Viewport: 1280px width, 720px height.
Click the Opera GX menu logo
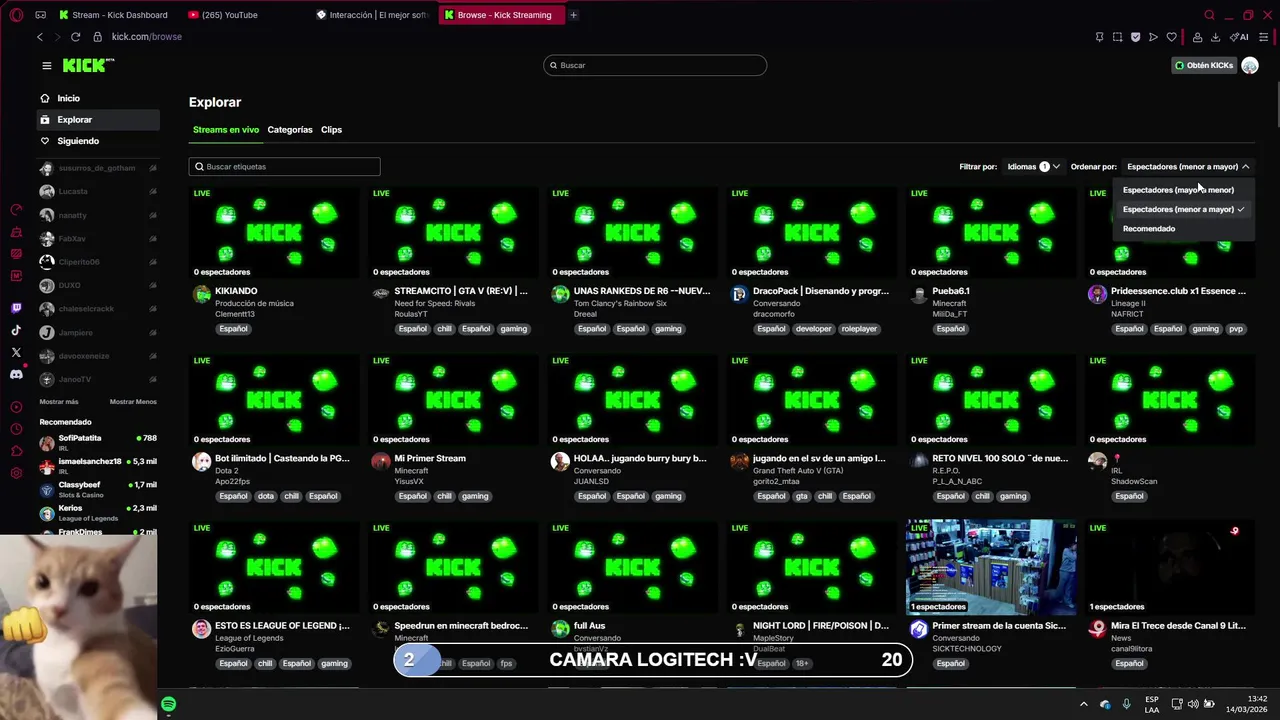coord(16,15)
